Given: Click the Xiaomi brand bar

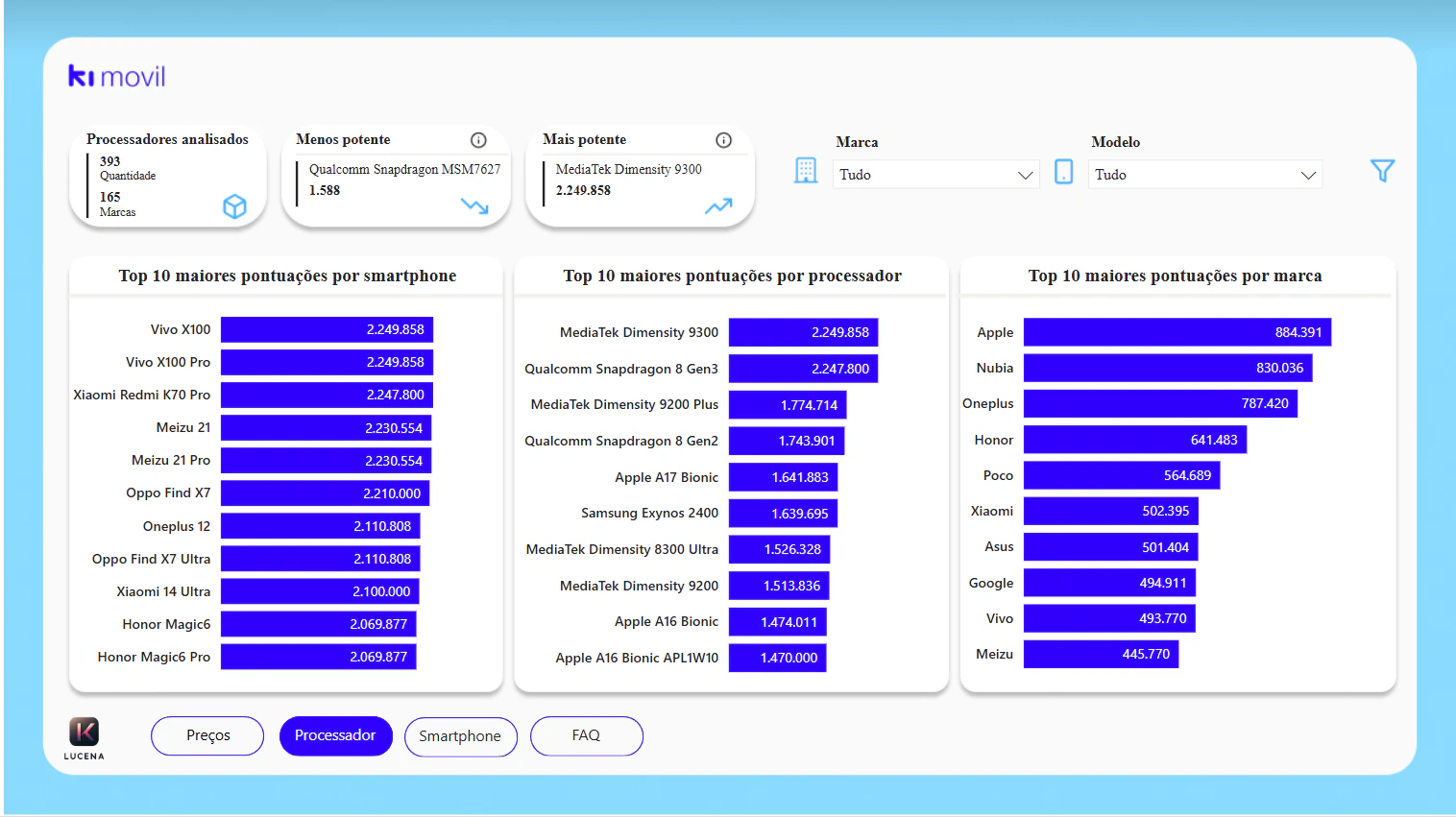Looking at the screenshot, I should 1111,511.
